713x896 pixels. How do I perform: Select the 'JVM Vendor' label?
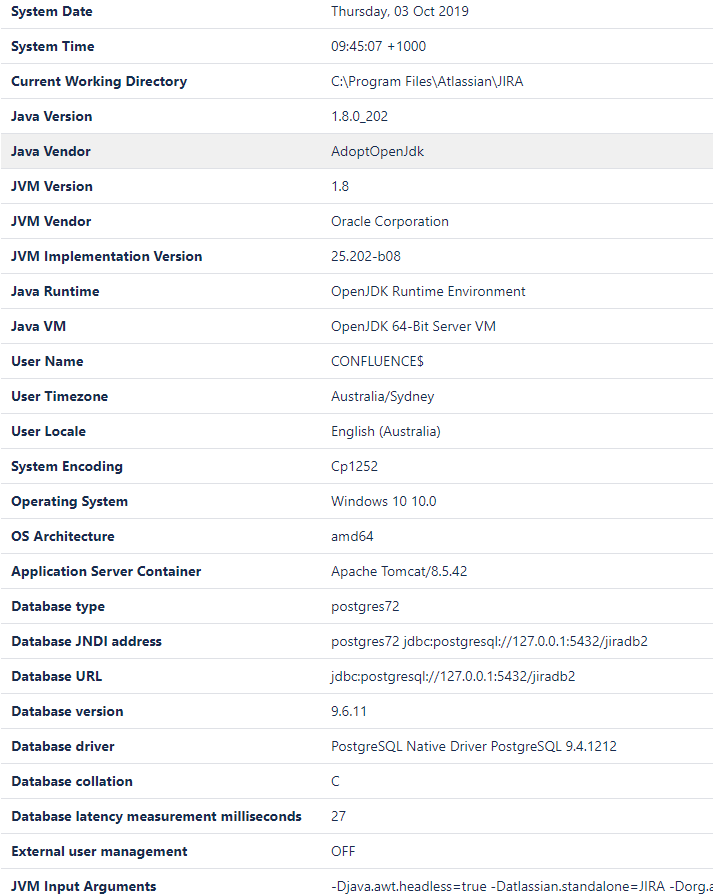coord(51,221)
